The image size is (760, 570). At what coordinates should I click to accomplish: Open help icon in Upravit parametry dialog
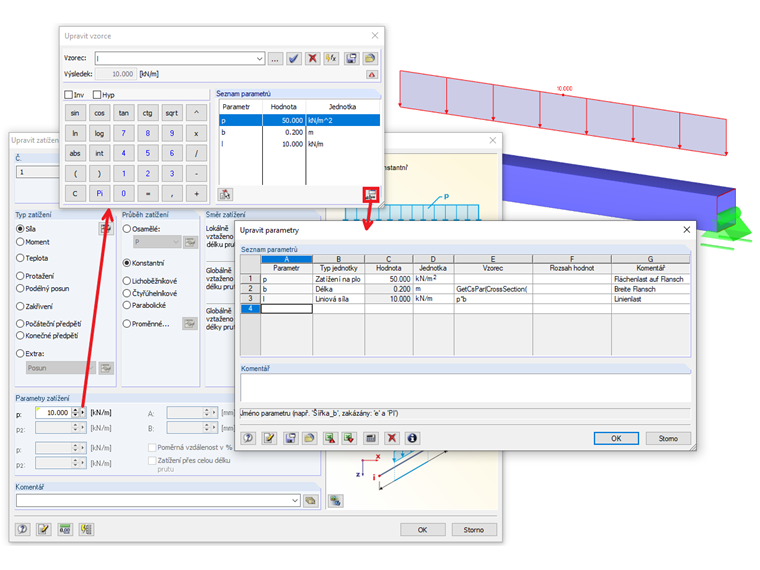(248, 438)
